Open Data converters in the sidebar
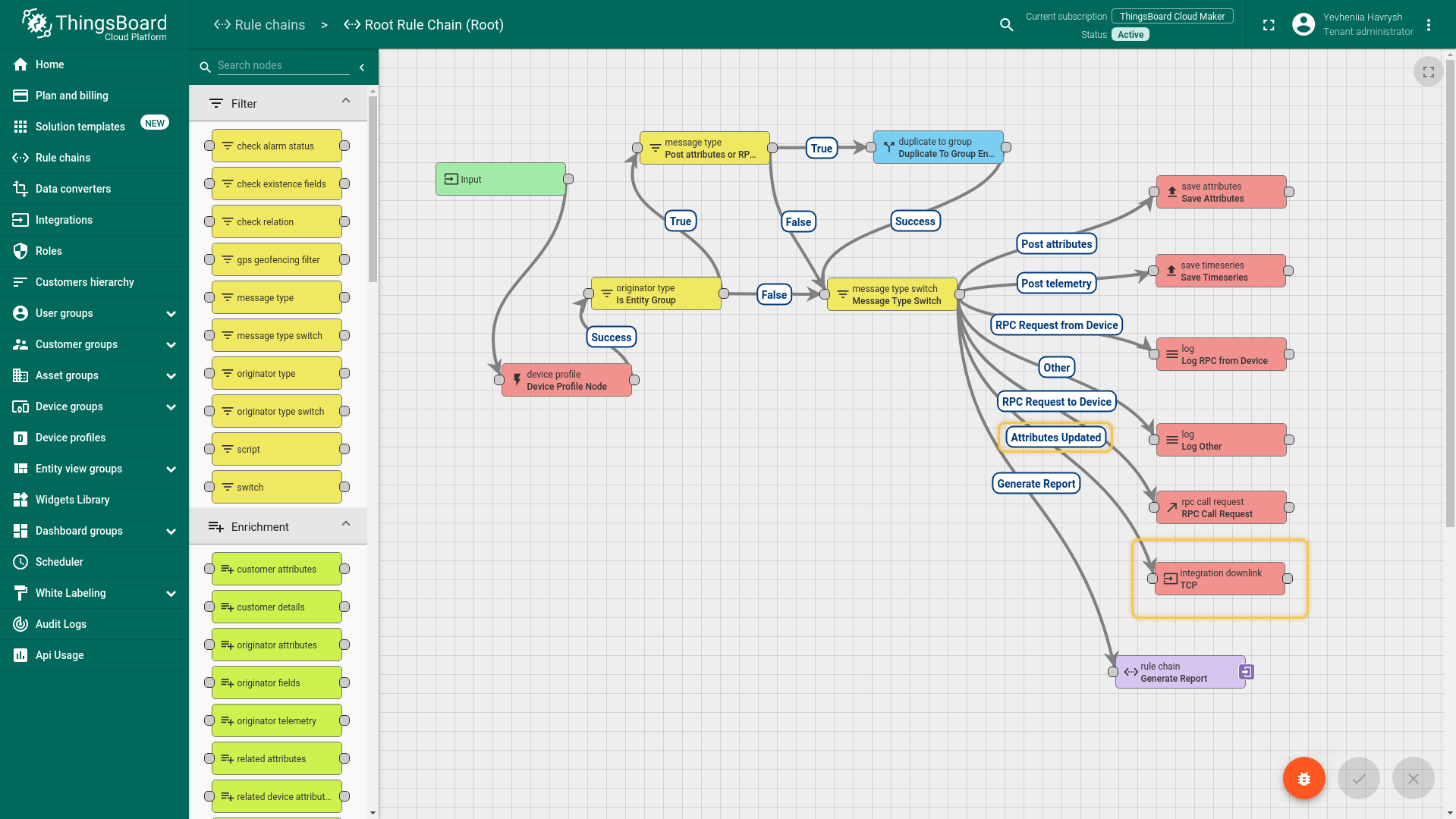1456x819 pixels. pyautogui.click(x=73, y=189)
